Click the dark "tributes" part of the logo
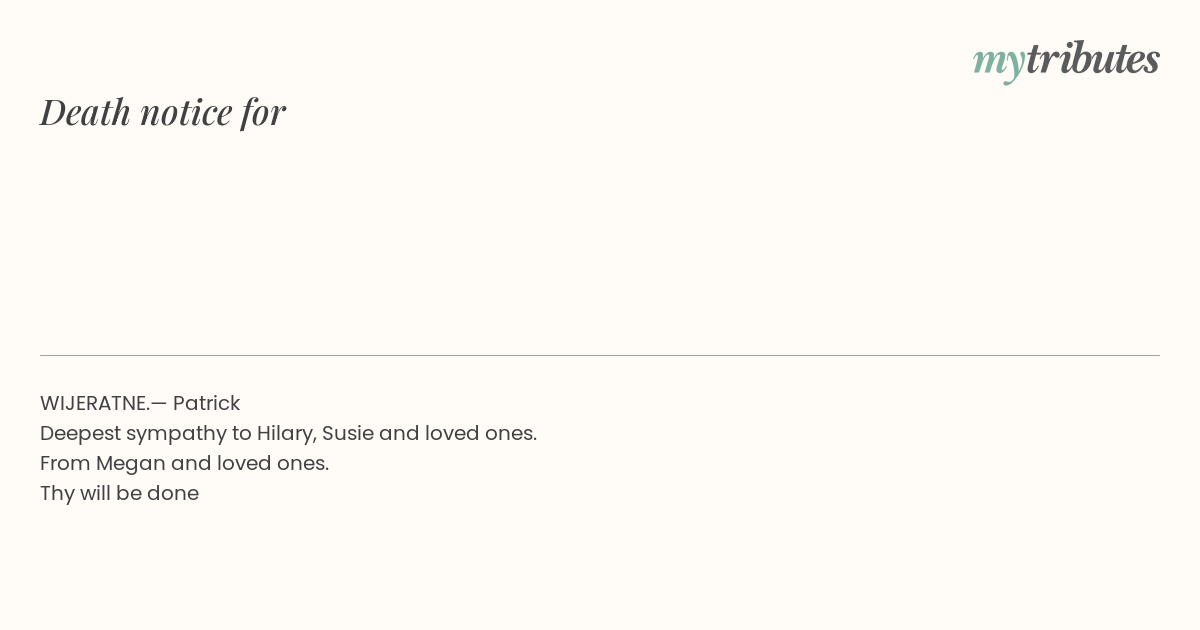 tap(1092, 58)
